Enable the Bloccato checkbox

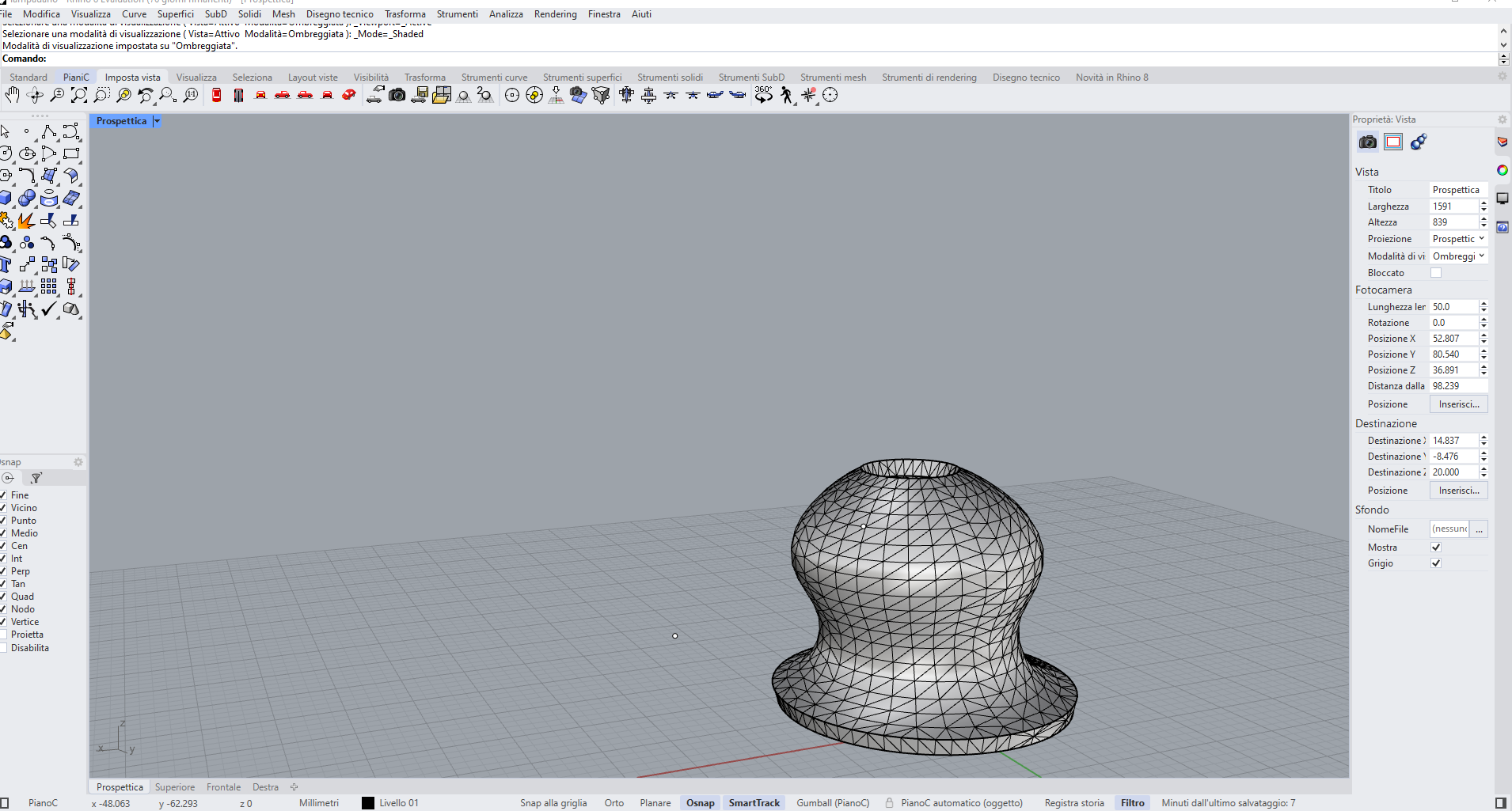1436,273
